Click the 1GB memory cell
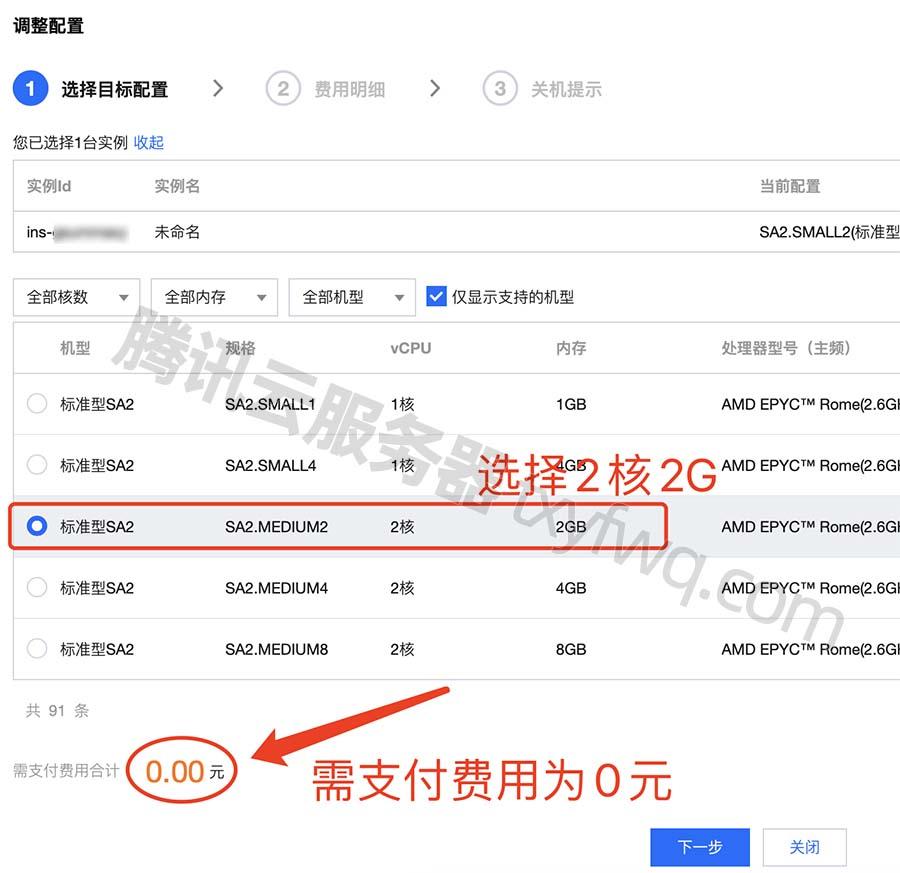 point(571,404)
